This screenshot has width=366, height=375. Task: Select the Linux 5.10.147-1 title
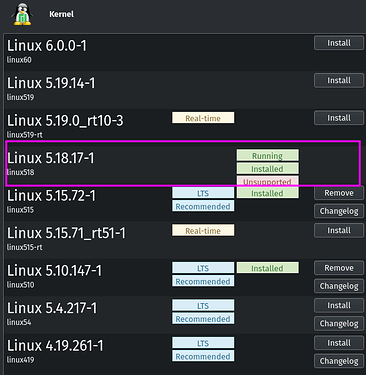(x=54, y=271)
